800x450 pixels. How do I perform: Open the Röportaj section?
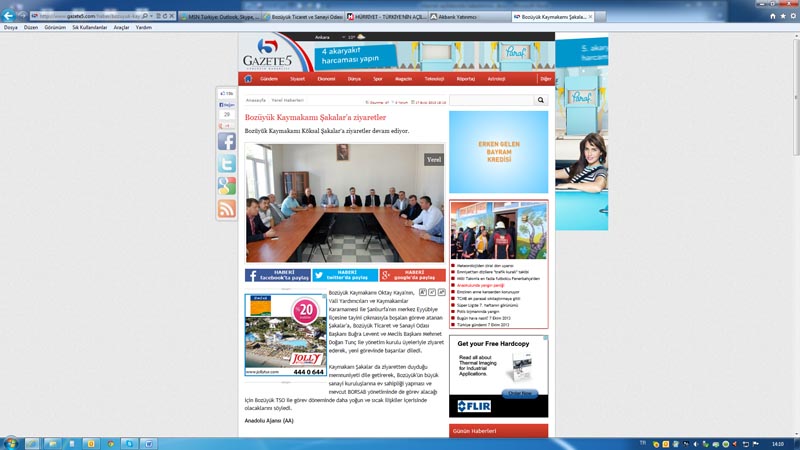465,79
